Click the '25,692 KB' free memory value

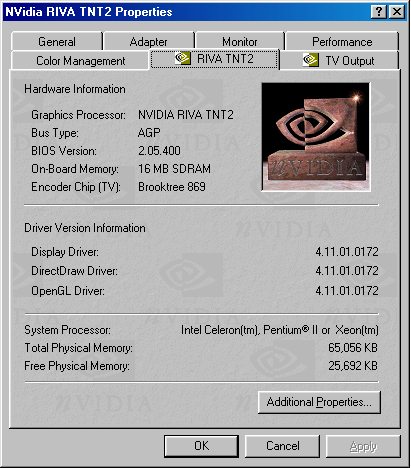point(353,366)
